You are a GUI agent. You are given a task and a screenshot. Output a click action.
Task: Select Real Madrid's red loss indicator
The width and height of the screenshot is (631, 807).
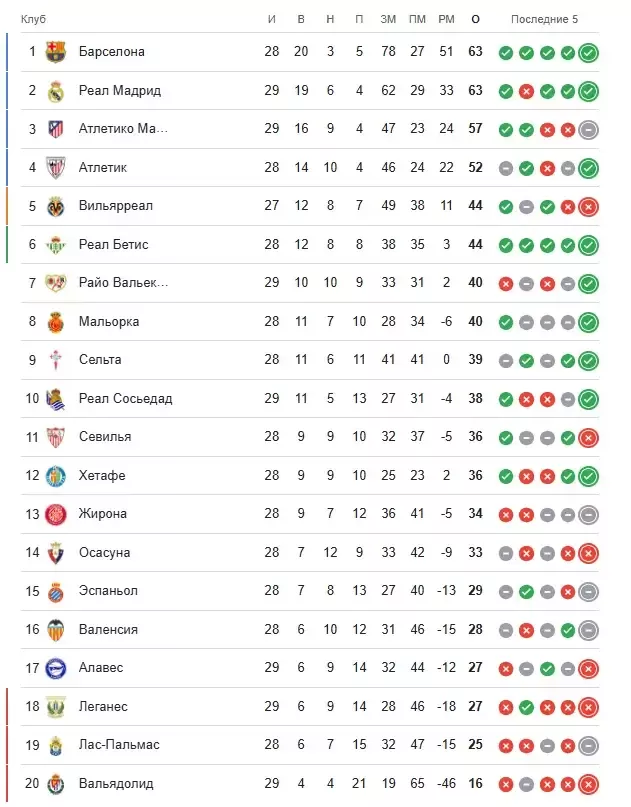click(x=526, y=92)
